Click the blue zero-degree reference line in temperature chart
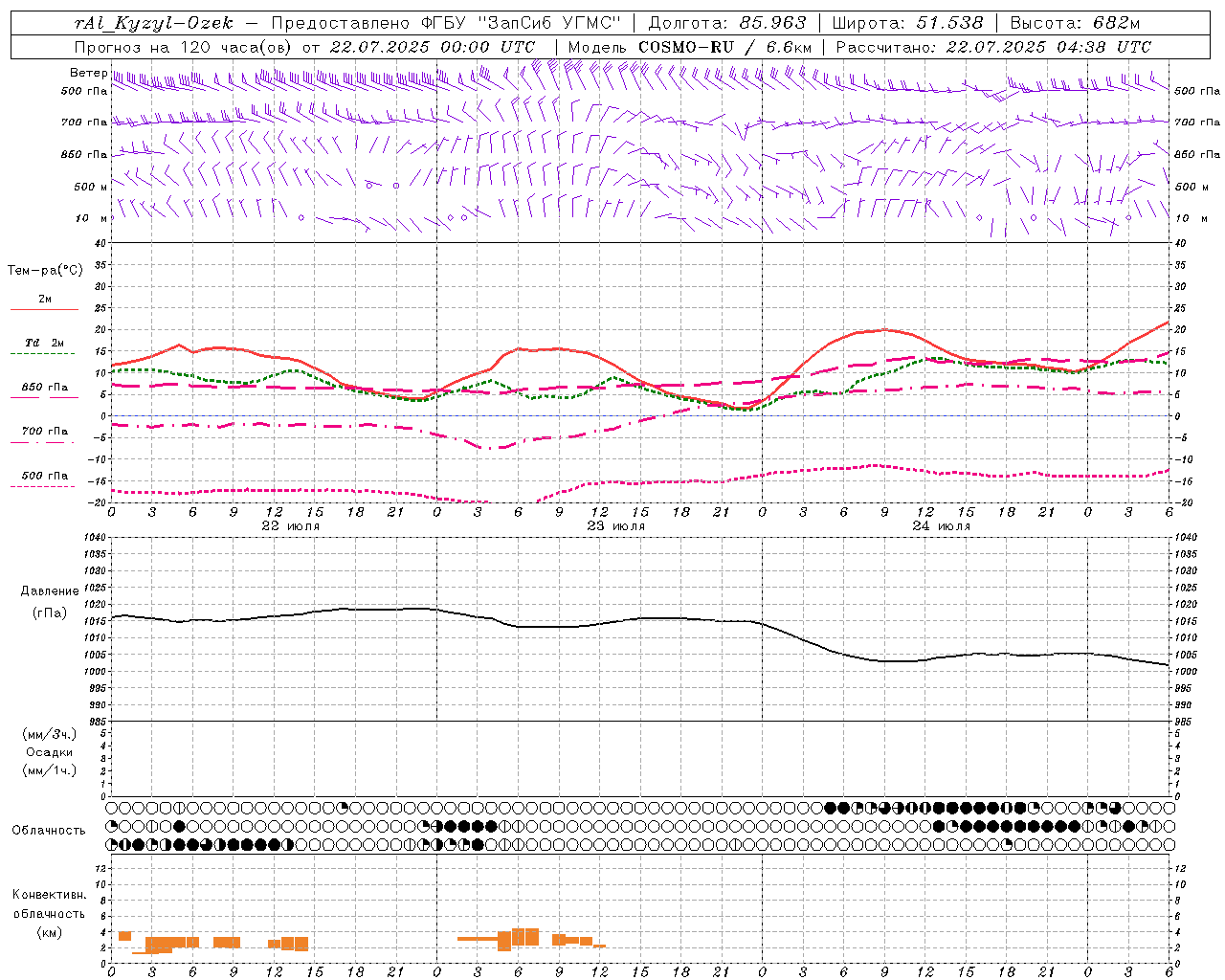The height and width of the screenshot is (980, 1225). (640, 415)
